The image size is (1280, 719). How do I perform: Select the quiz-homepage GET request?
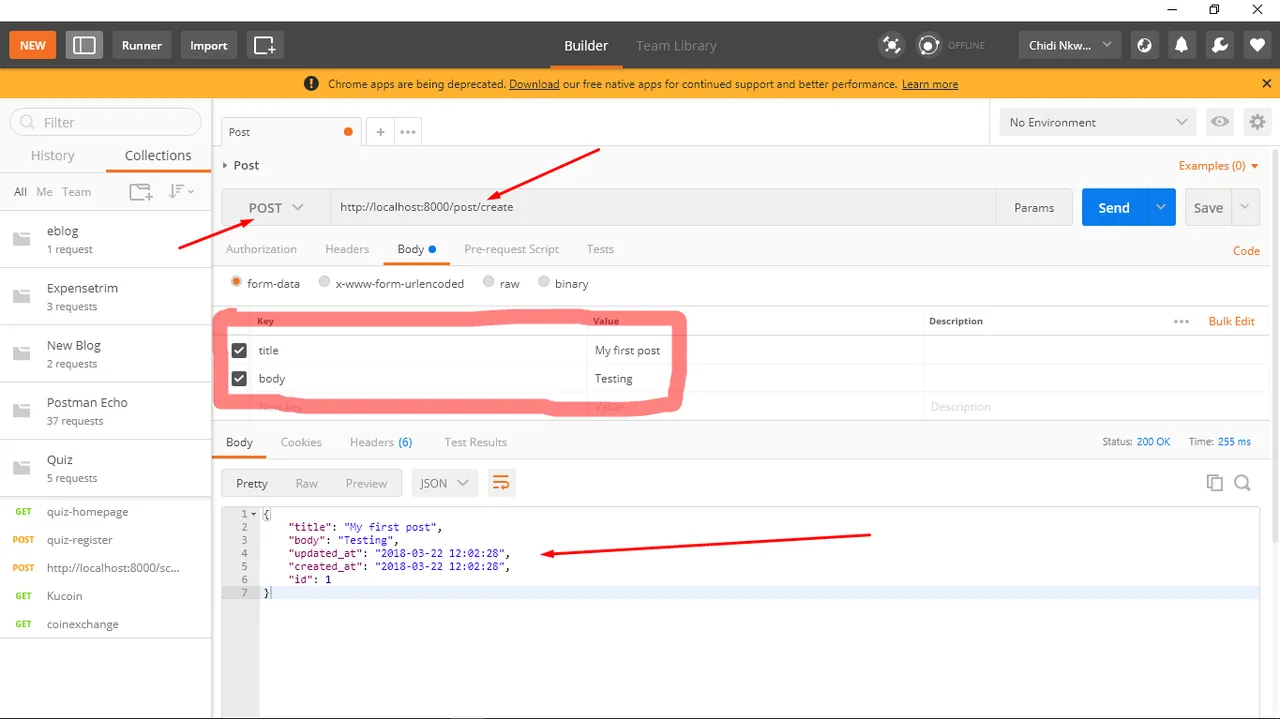coord(106,511)
